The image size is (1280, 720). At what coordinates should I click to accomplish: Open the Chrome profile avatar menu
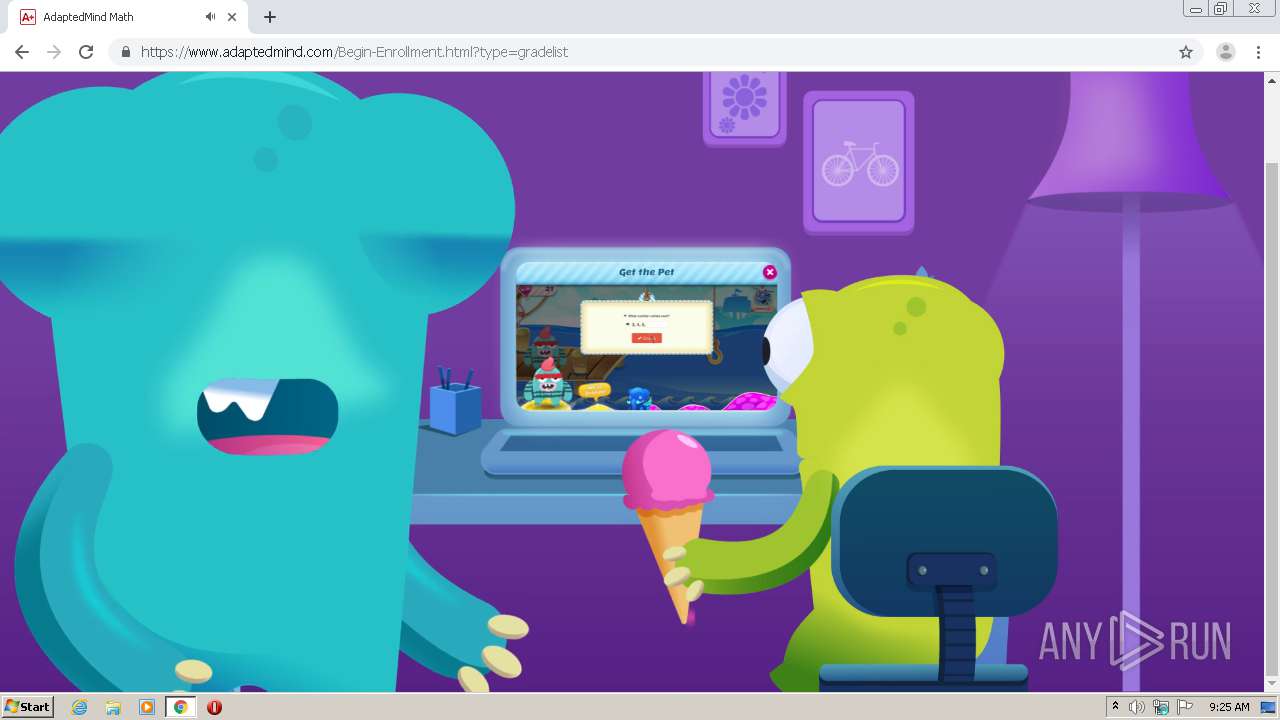[x=1226, y=52]
